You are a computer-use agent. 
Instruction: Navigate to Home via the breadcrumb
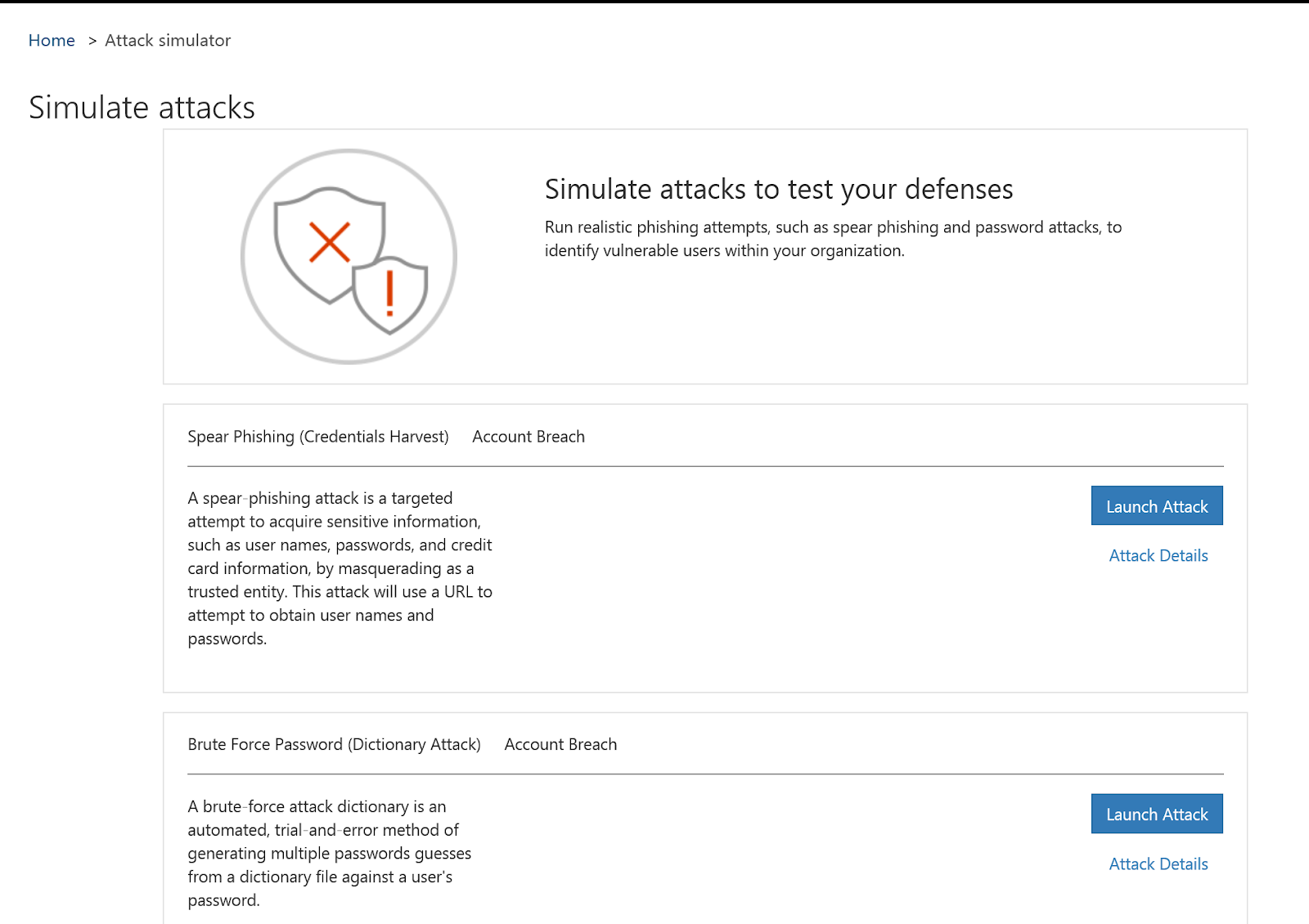[x=52, y=40]
